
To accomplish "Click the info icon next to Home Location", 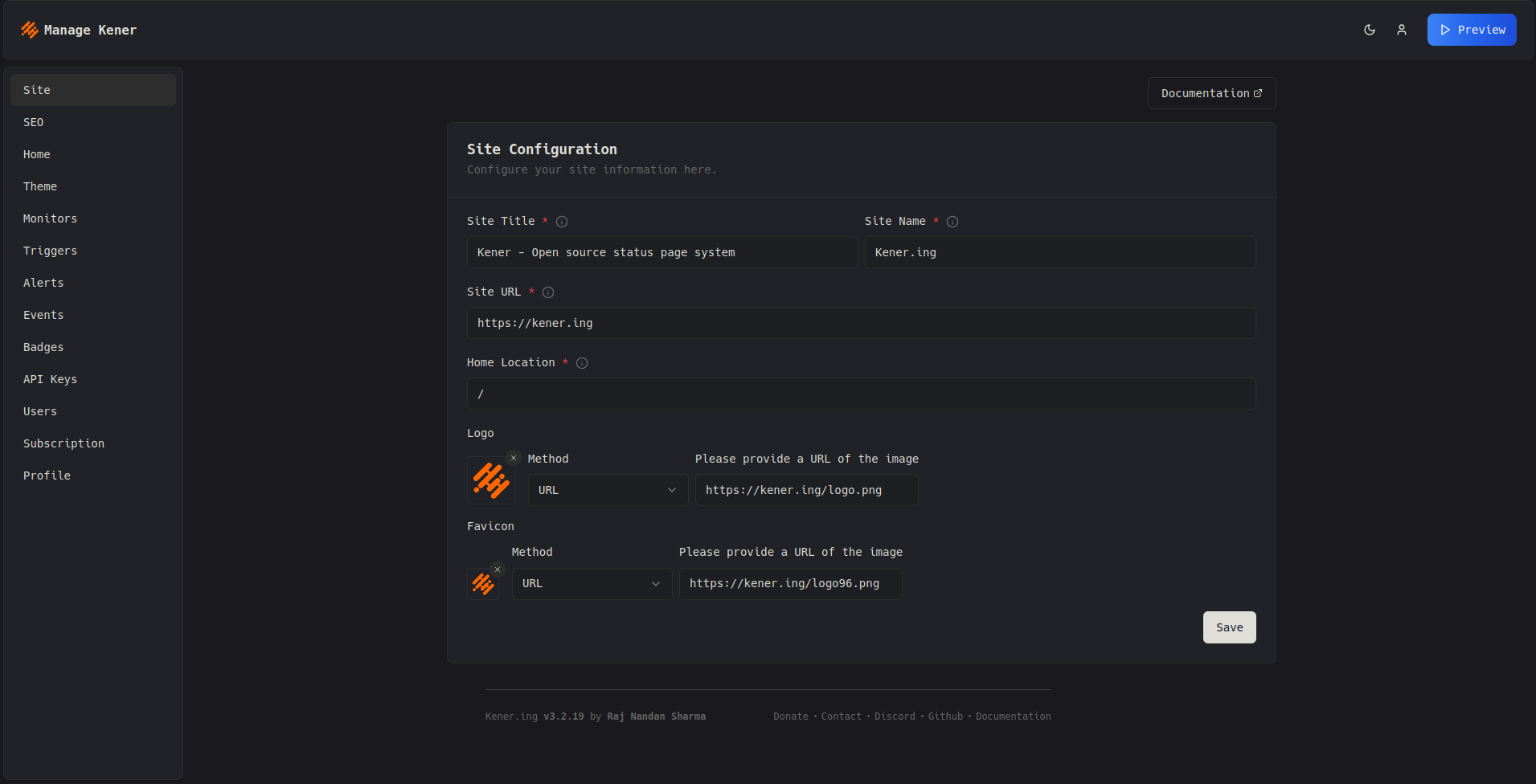I will click(x=582, y=363).
